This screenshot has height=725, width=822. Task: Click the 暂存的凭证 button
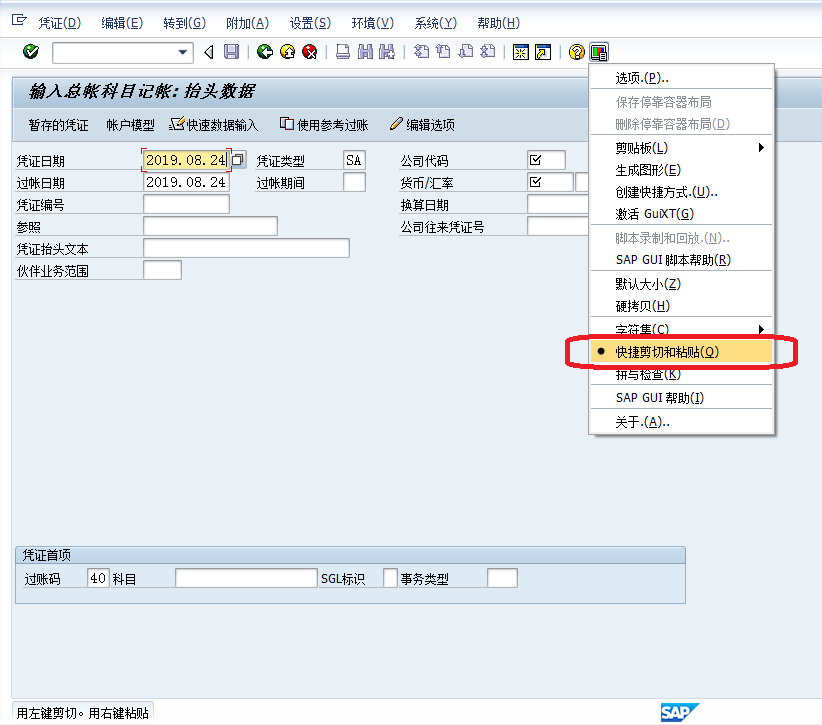58,125
